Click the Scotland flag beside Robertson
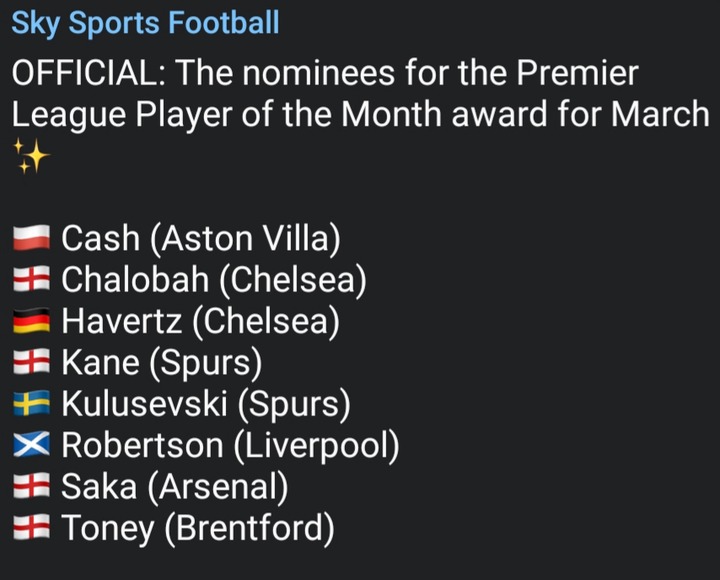Screen dimensions: 720x580 [x=31, y=444]
